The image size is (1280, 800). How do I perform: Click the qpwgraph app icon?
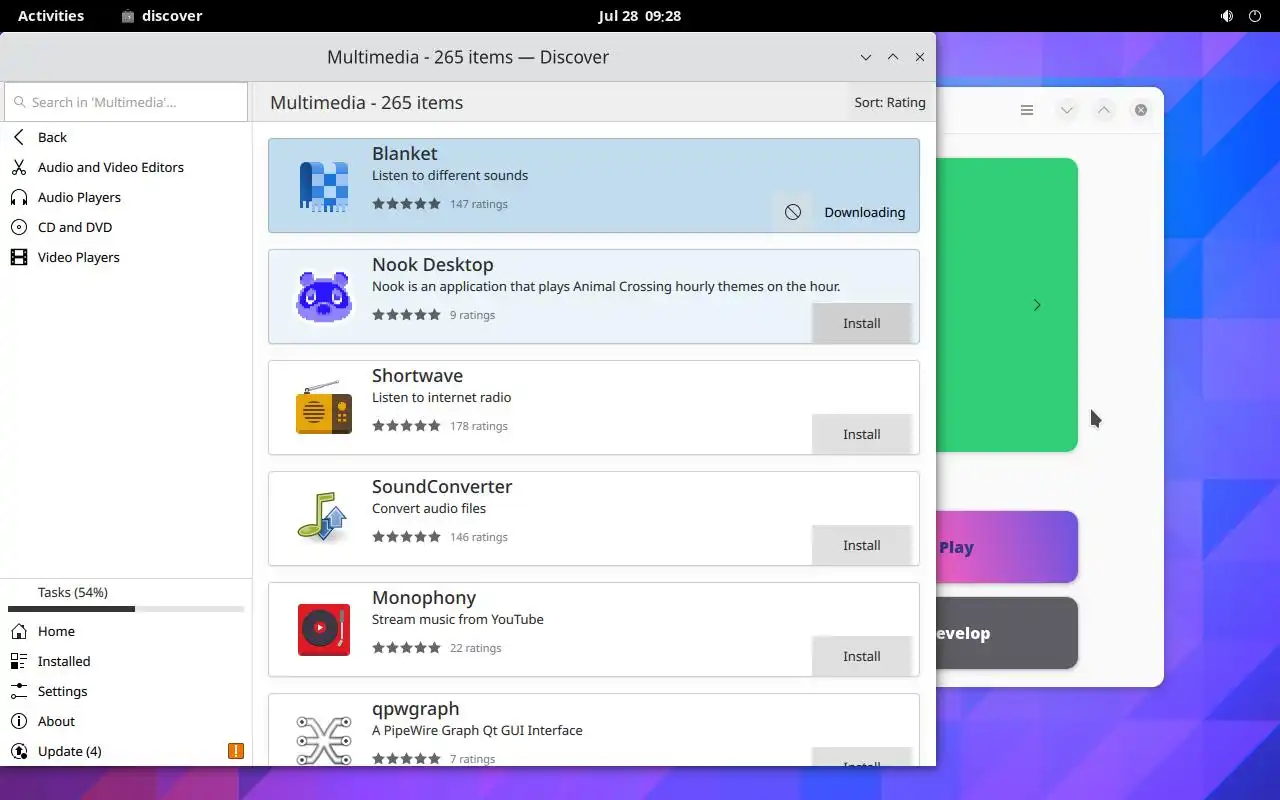(324, 740)
